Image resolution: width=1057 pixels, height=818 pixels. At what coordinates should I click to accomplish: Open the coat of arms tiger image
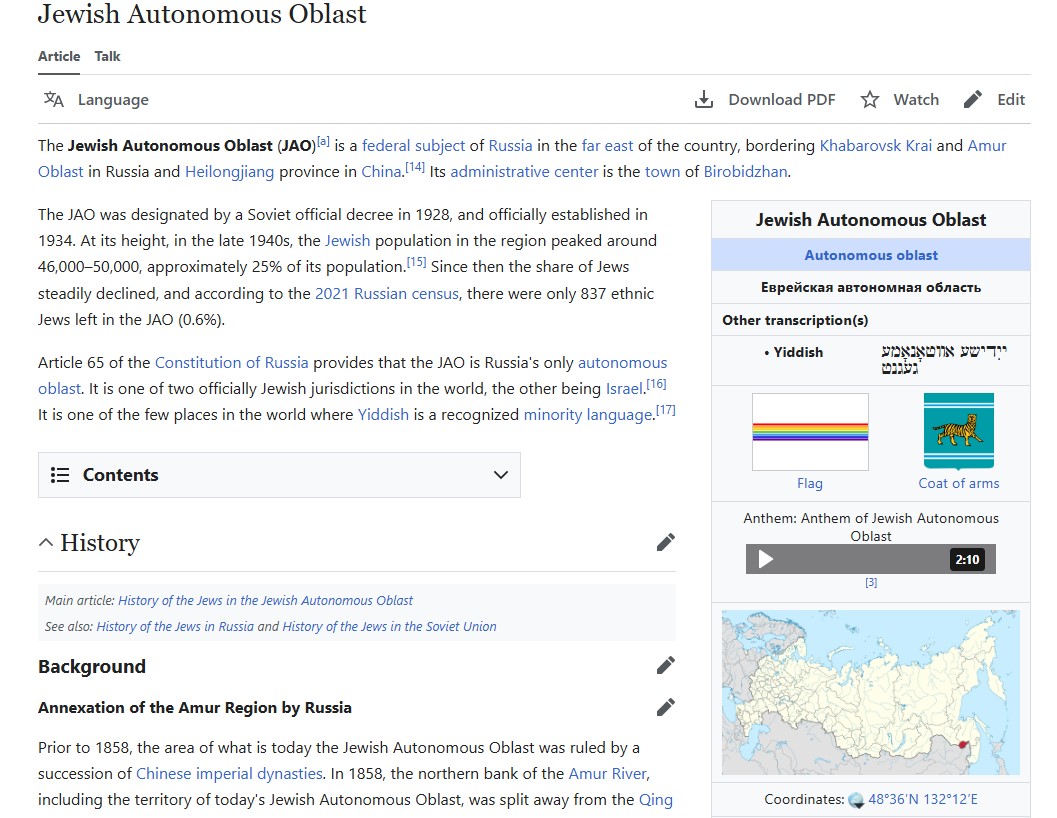pyautogui.click(x=959, y=431)
